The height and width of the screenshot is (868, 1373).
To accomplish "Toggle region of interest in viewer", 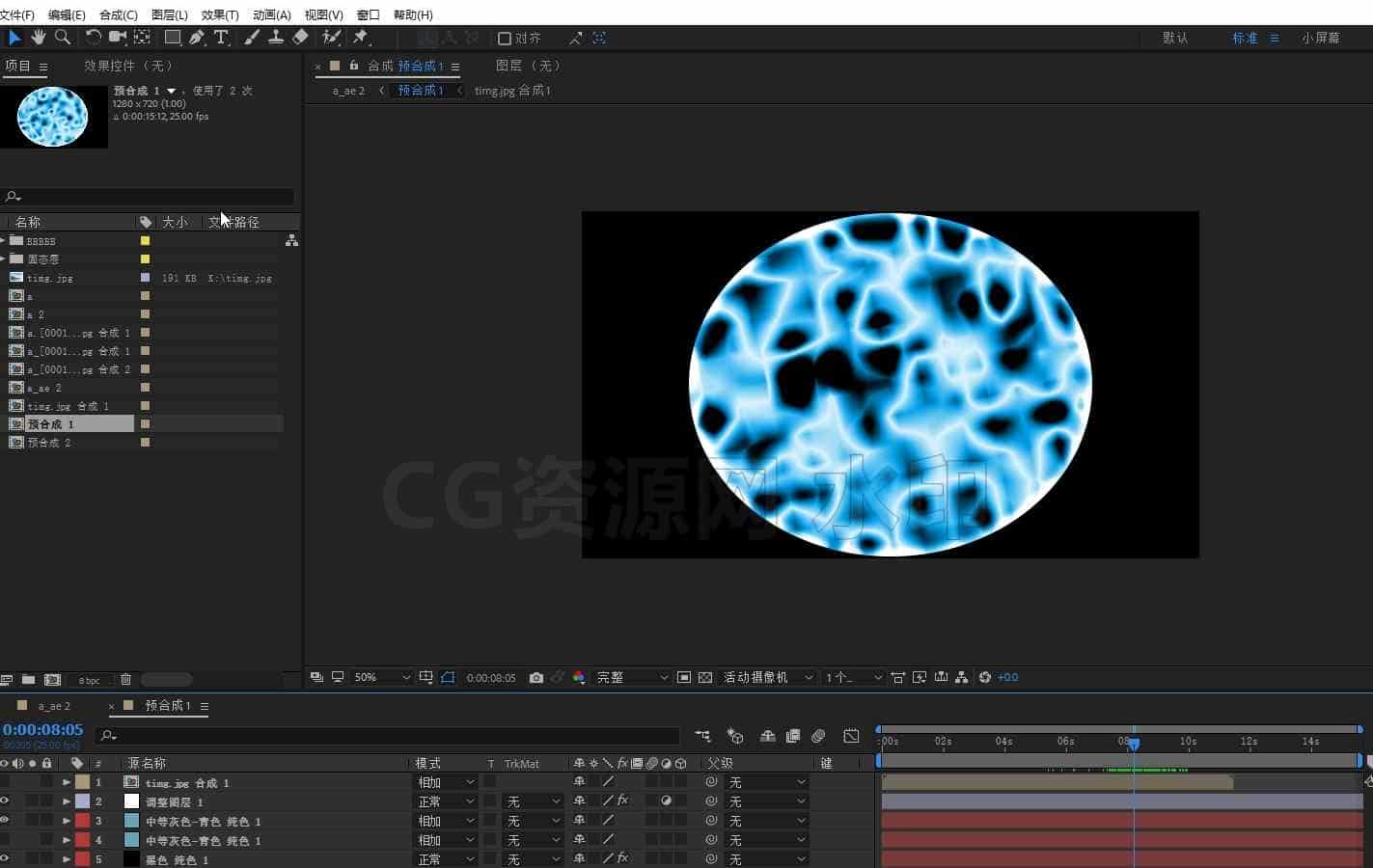I will click(684, 678).
